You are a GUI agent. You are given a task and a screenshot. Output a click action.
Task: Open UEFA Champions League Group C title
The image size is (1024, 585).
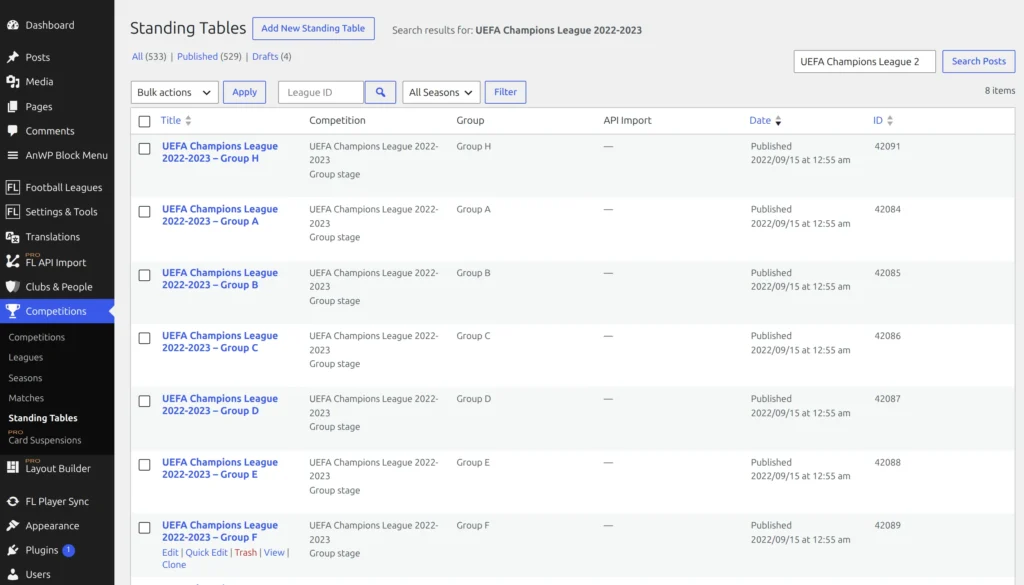coord(219,341)
